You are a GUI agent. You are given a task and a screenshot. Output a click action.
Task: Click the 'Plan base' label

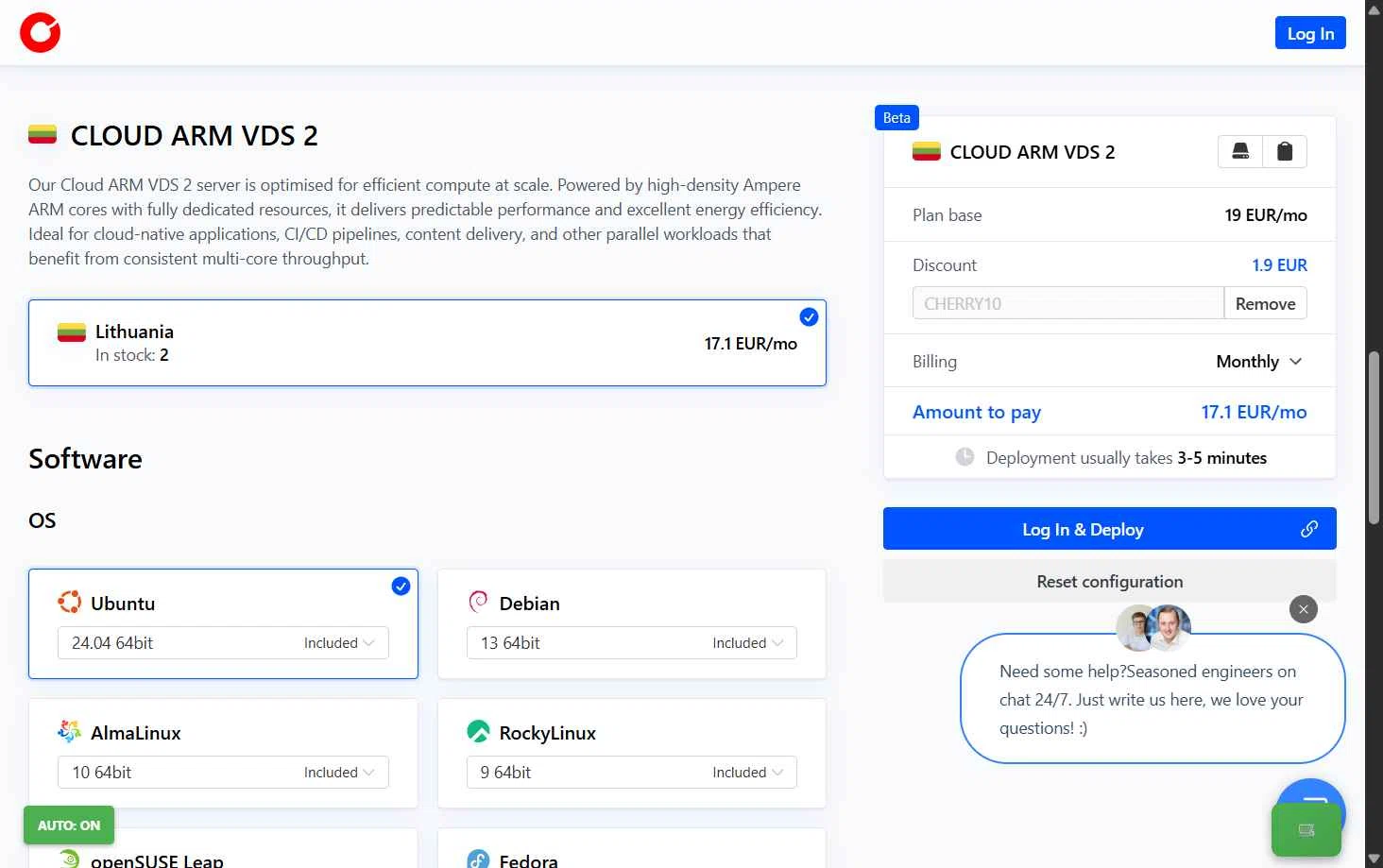click(947, 215)
